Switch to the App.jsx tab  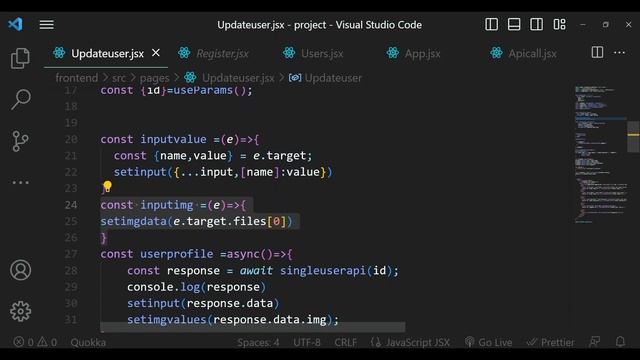[x=422, y=53]
